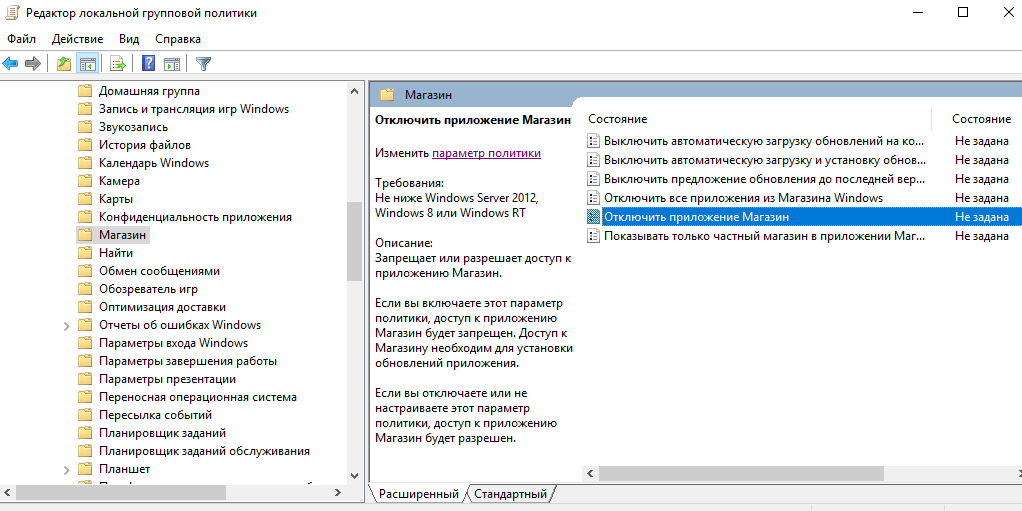Click the policy icon beside 'Отключить приложение Магазин'
This screenshot has height=511, width=1022.
point(594,217)
